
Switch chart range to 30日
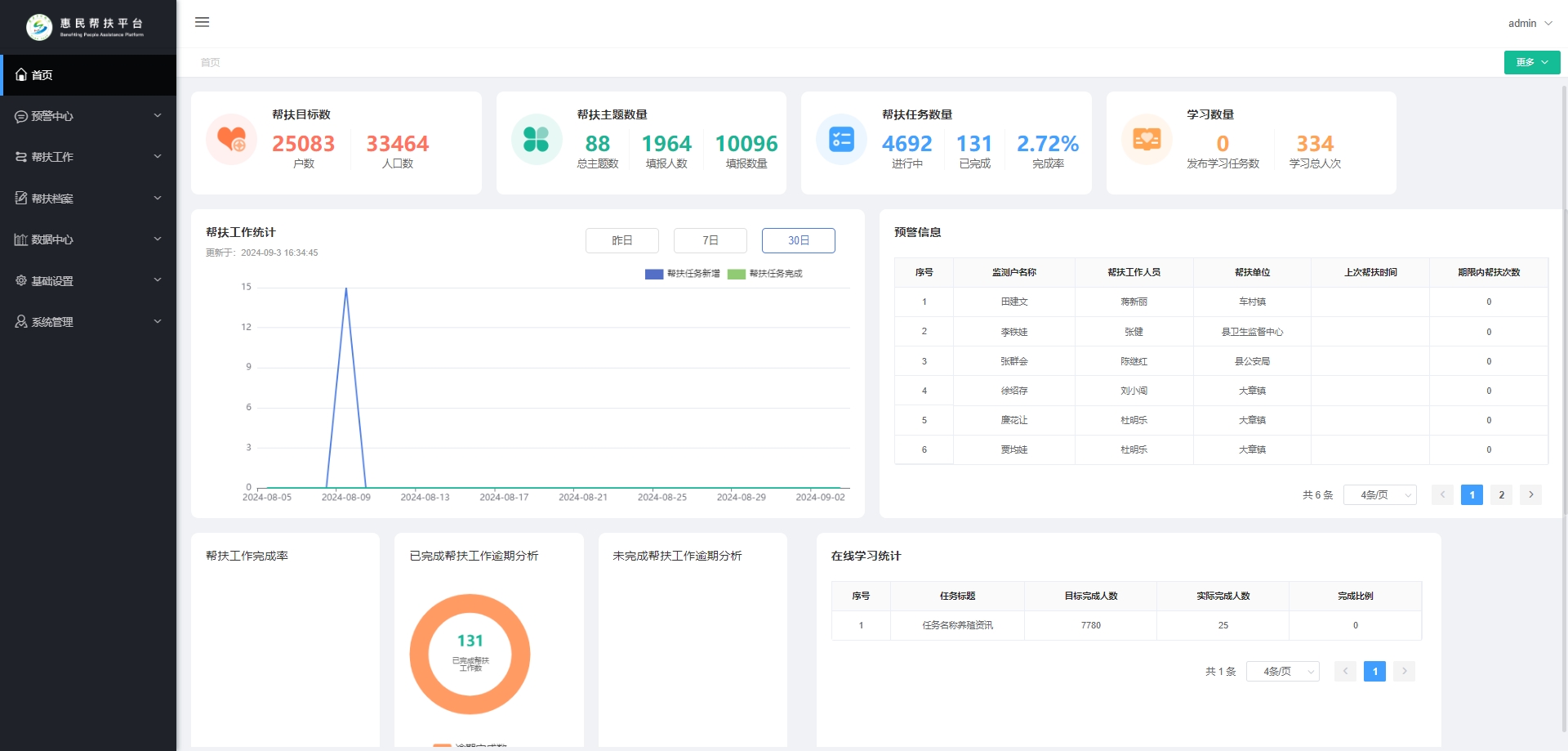tap(799, 240)
